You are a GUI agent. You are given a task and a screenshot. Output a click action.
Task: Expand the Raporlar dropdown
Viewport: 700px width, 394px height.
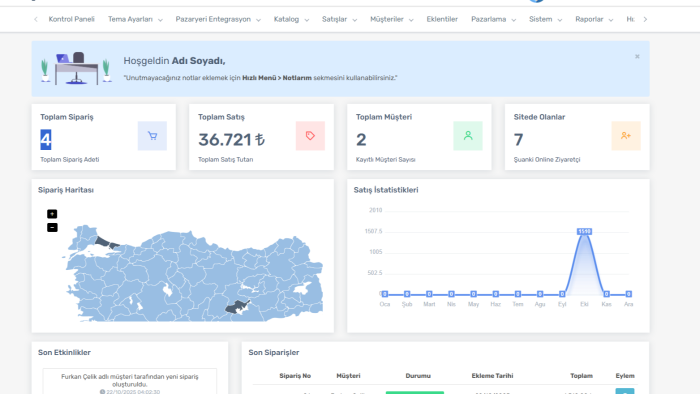[x=594, y=19]
